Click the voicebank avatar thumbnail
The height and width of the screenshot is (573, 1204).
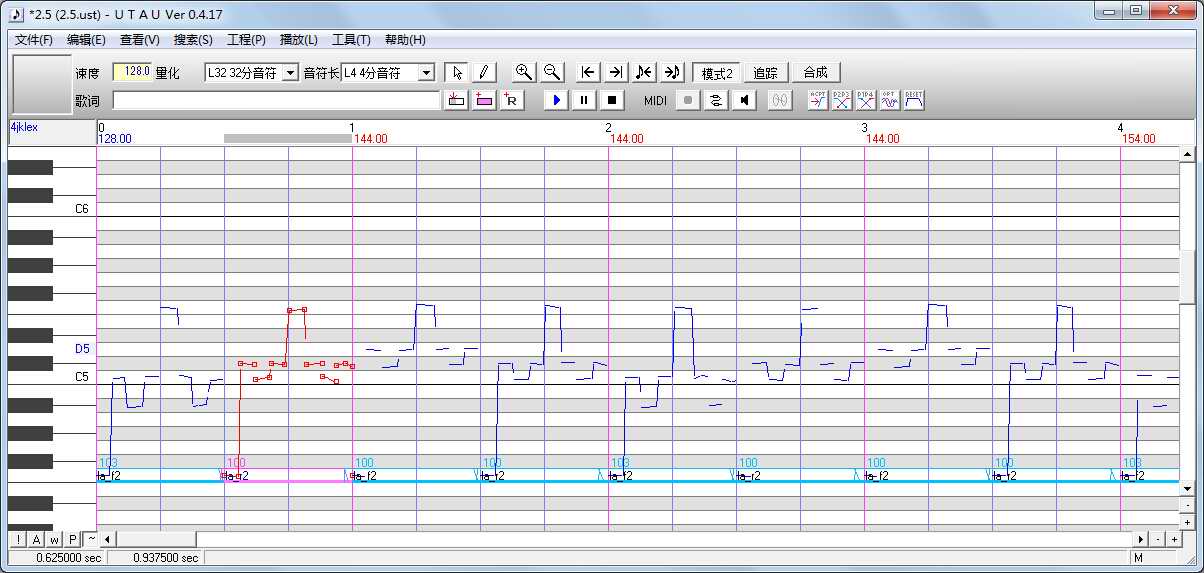[42, 84]
